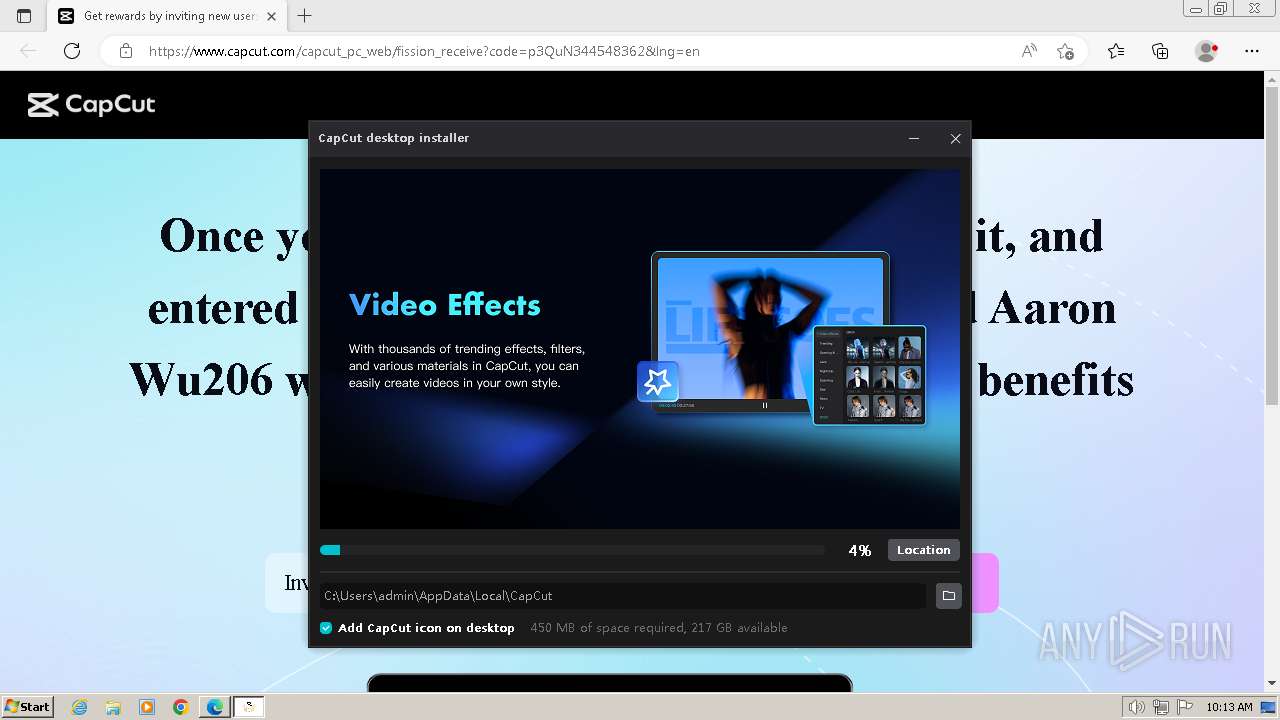Screen dimensions: 1280x720
Task: Switch to Edge in taskbar
Action: [x=215, y=707]
